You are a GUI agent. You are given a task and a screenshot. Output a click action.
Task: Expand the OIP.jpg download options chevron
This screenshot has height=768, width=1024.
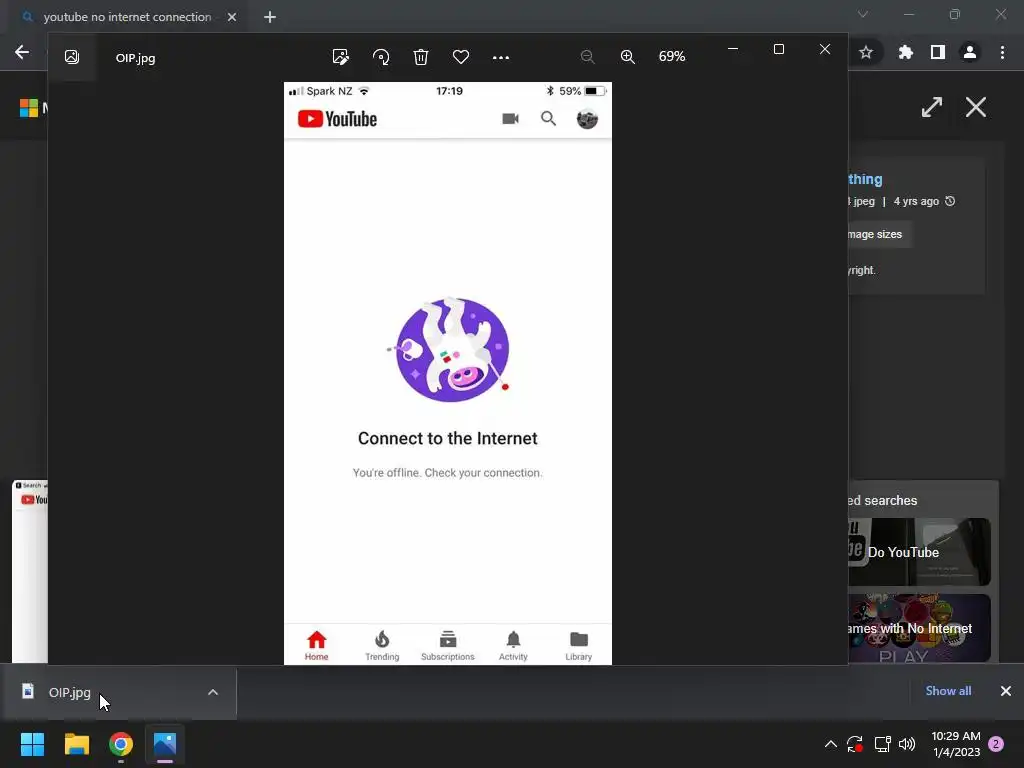pyautogui.click(x=213, y=692)
